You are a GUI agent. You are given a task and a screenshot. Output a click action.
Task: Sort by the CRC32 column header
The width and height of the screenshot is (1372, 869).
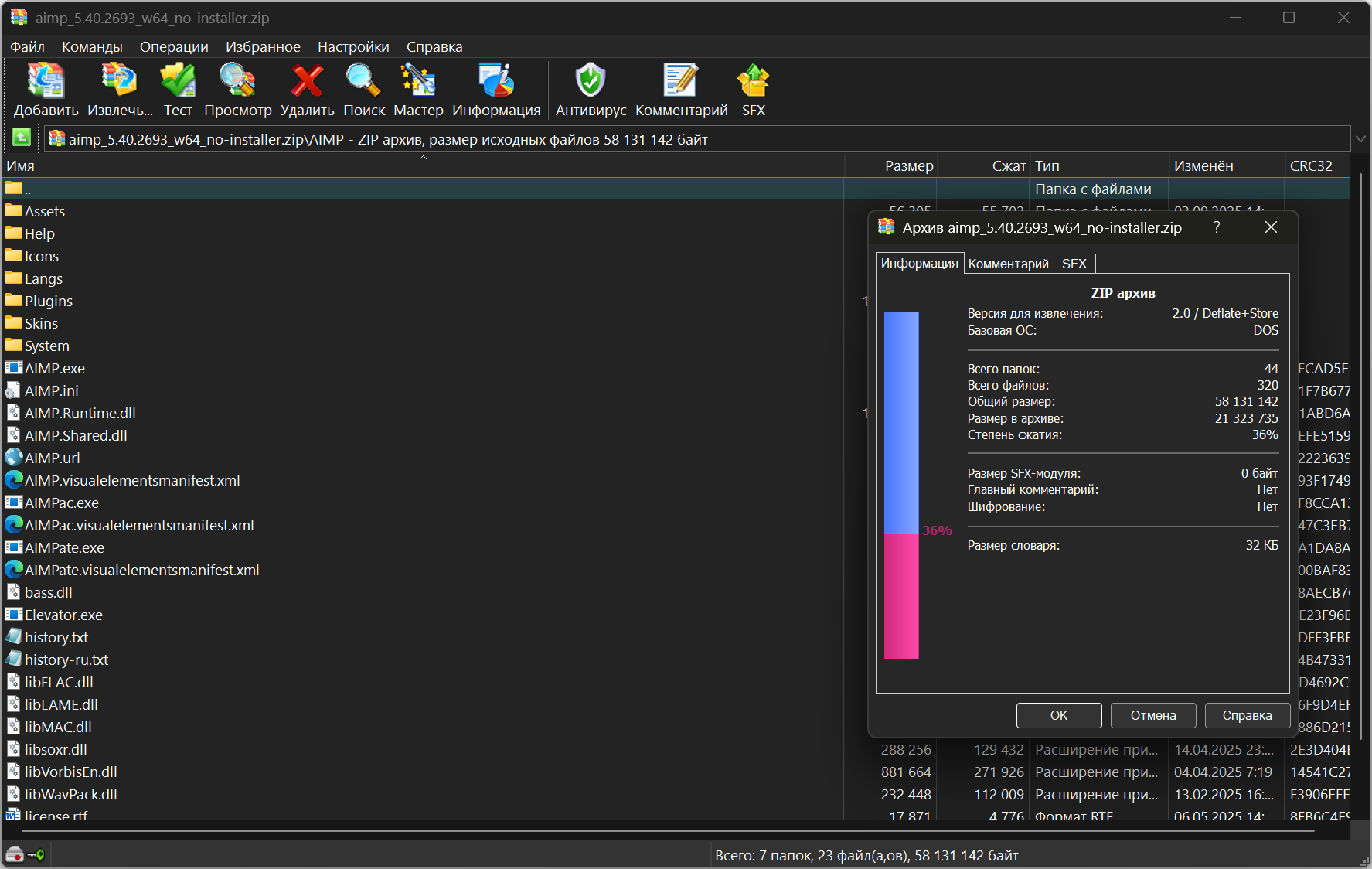[1318, 165]
